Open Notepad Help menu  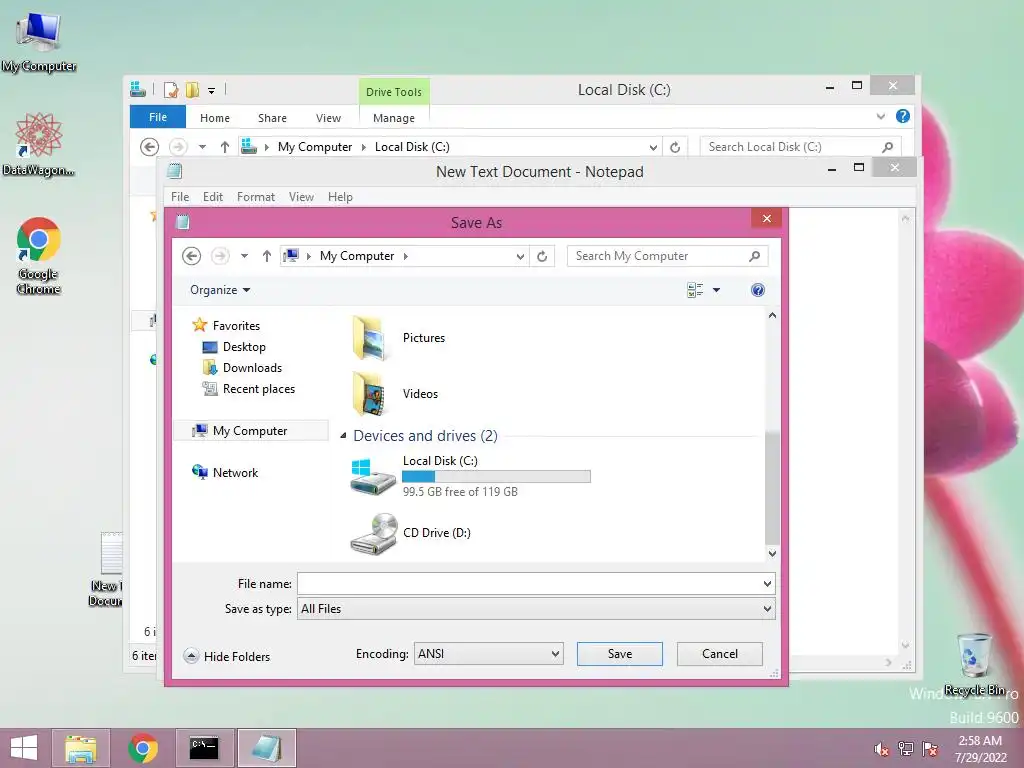(340, 197)
